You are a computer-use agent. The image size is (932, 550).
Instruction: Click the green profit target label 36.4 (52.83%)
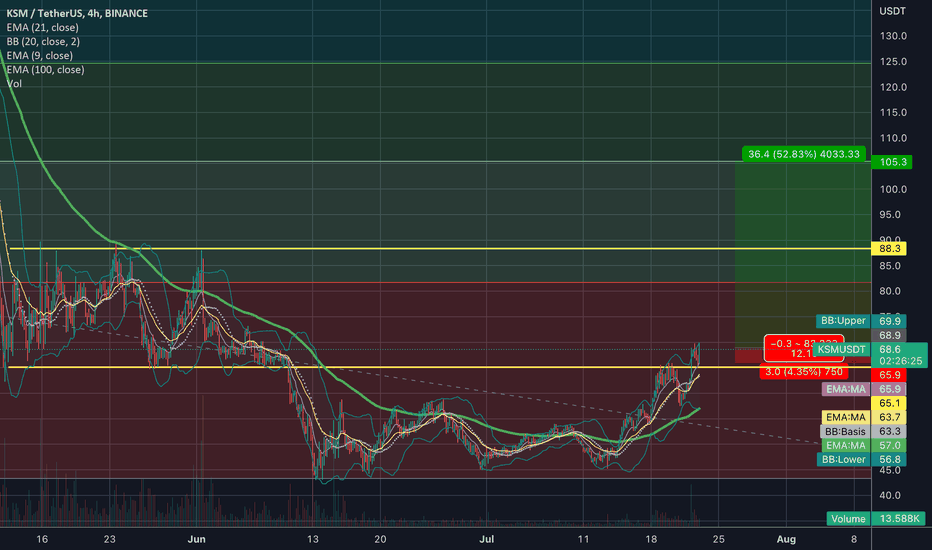pyautogui.click(x=804, y=154)
